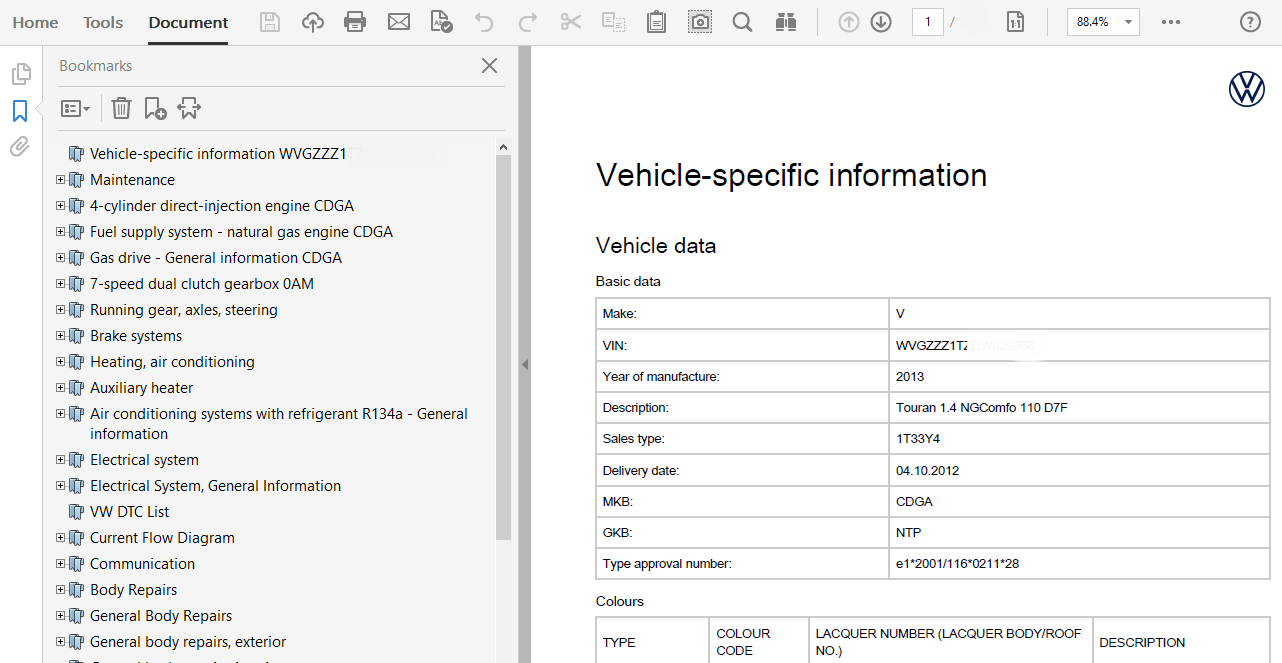Go to next page arrow button
The image size is (1282, 663).
tap(881, 22)
